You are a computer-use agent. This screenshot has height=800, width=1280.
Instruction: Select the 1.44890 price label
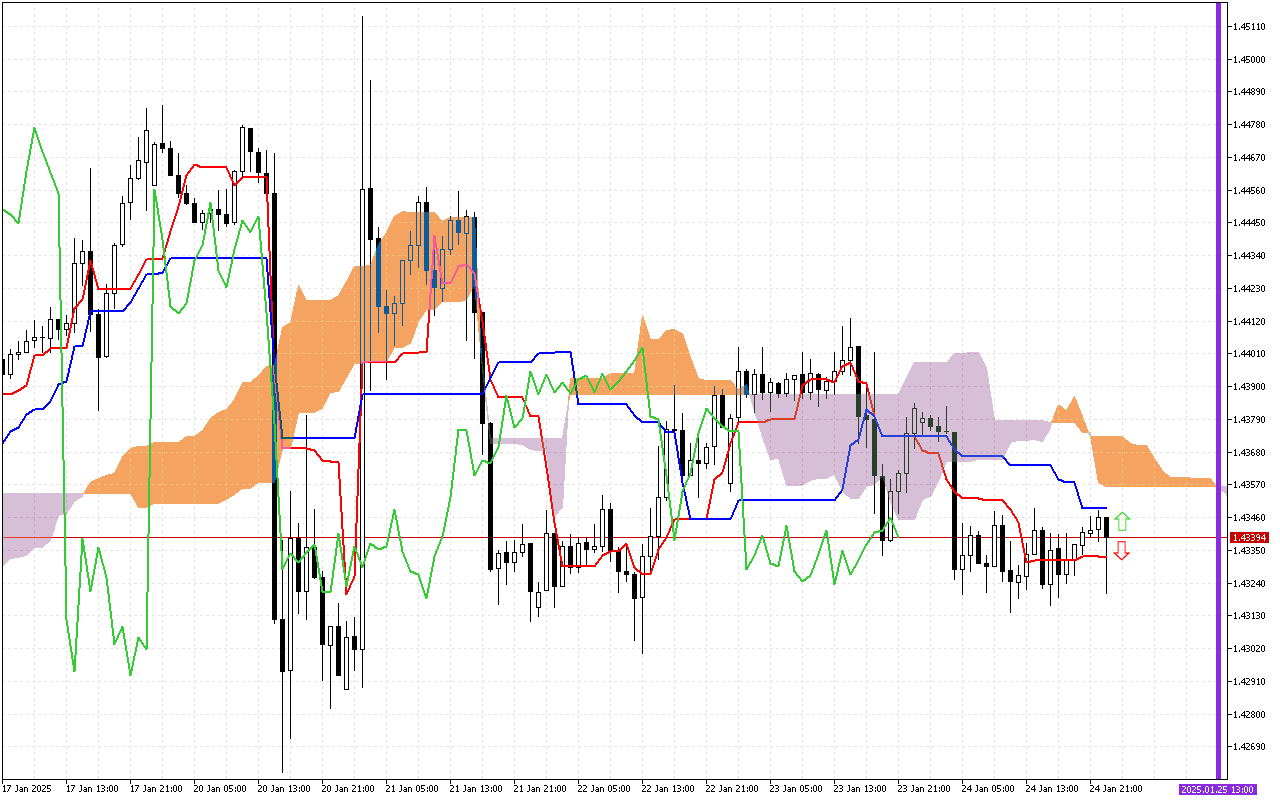tap(1249, 93)
